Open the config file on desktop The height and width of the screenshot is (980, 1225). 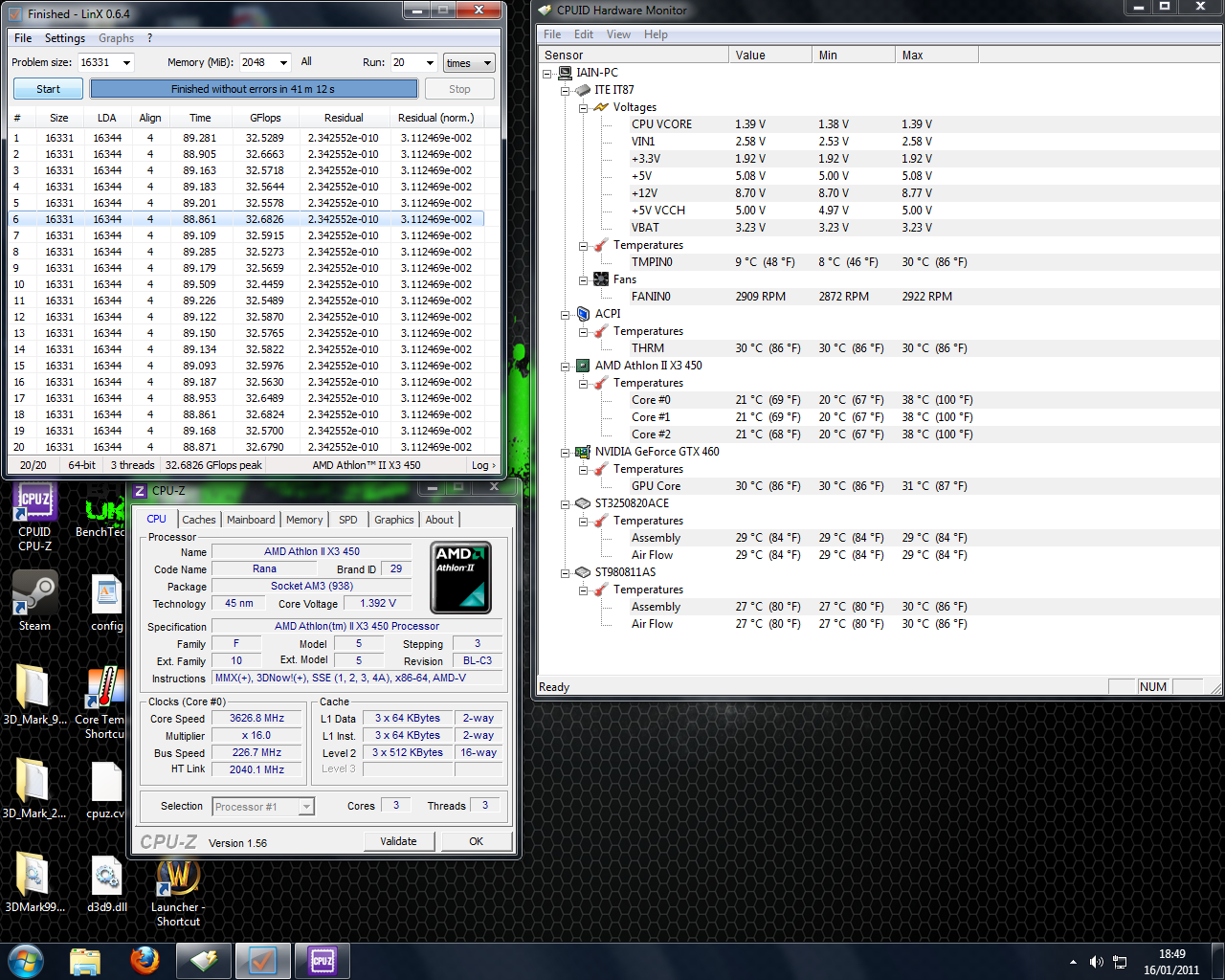click(106, 603)
